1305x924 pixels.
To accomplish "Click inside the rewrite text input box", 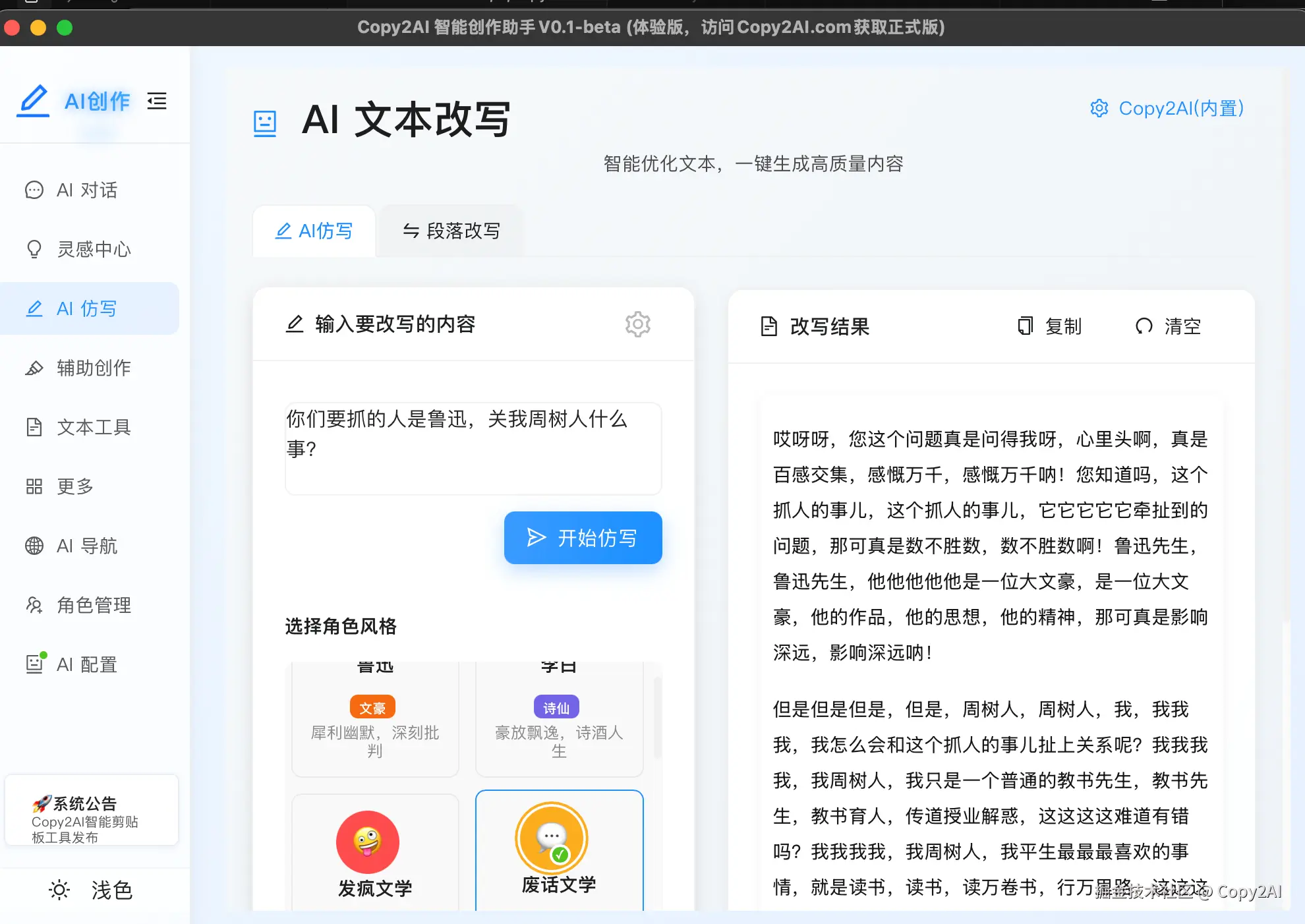I will [472, 448].
